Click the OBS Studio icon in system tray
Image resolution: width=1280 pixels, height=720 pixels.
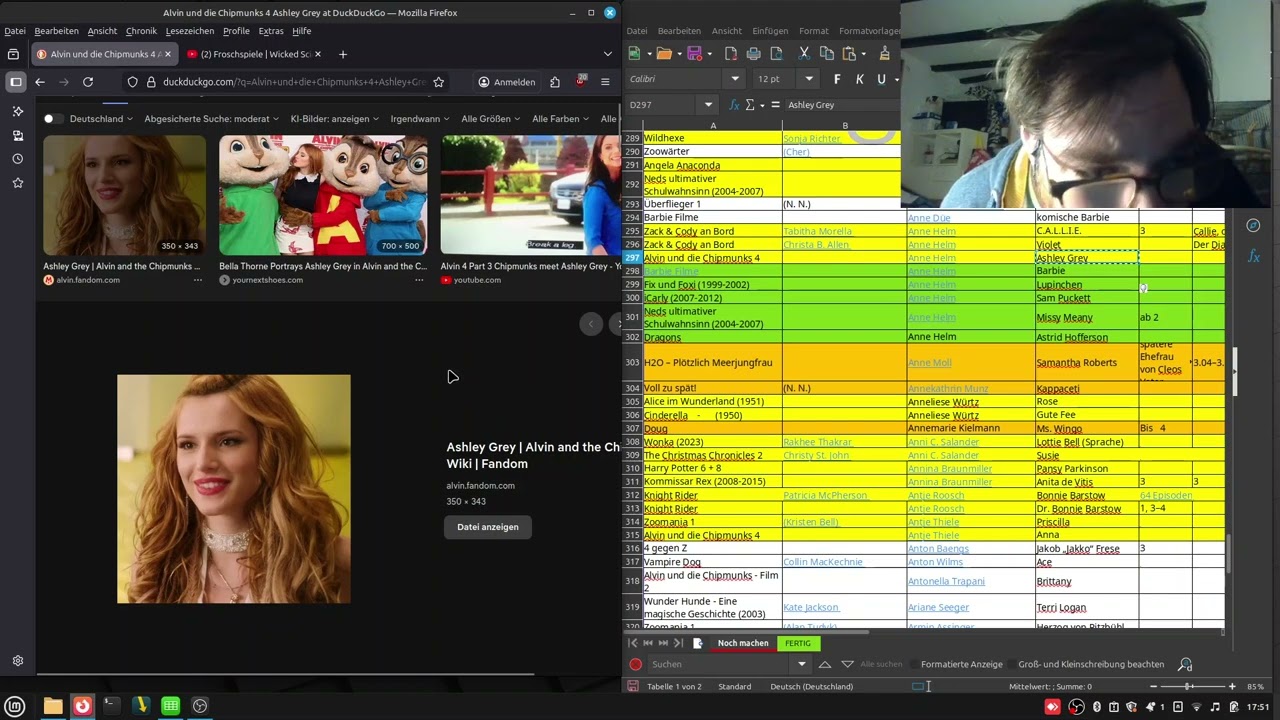click(x=1076, y=707)
